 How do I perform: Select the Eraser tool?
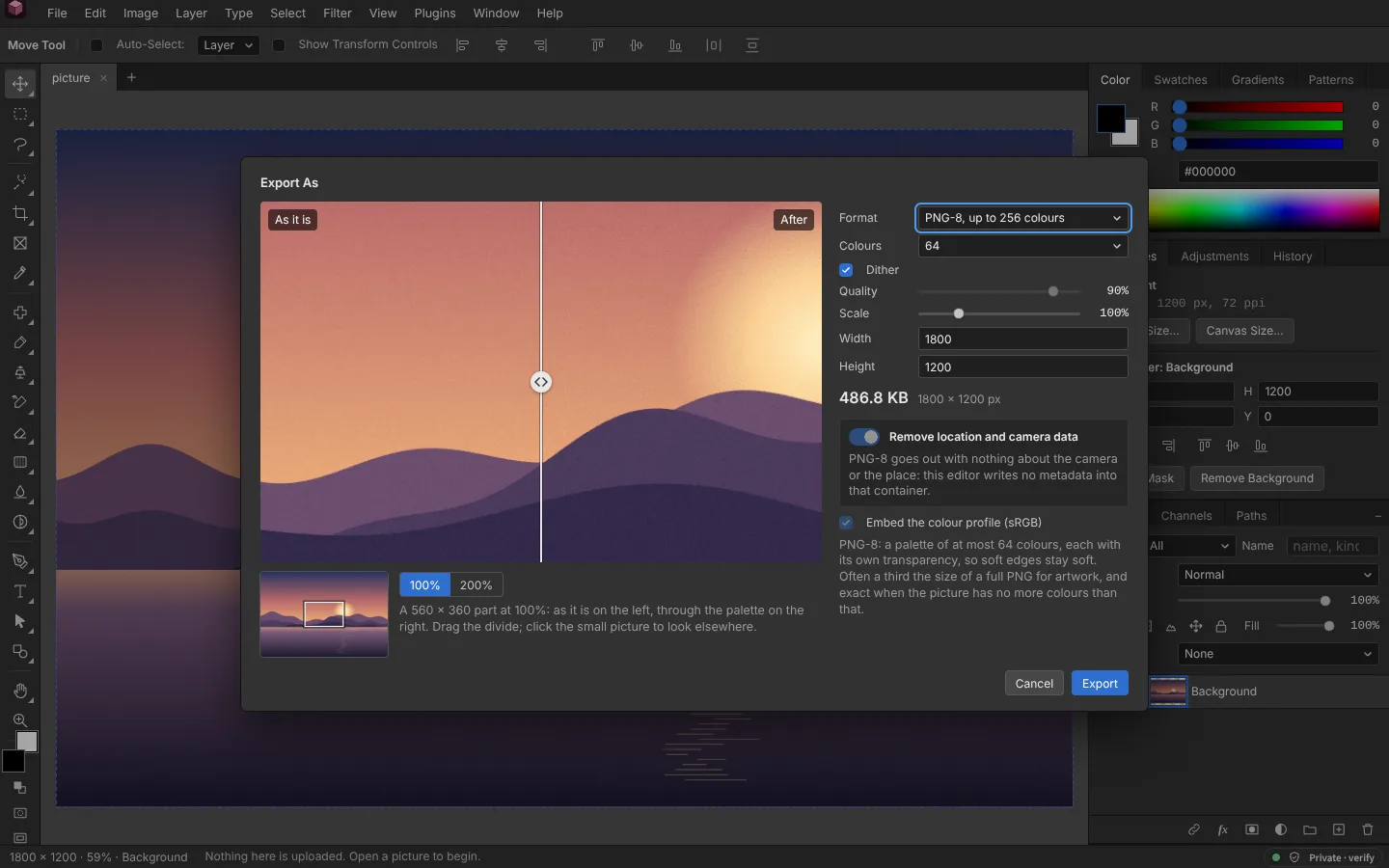click(x=20, y=433)
